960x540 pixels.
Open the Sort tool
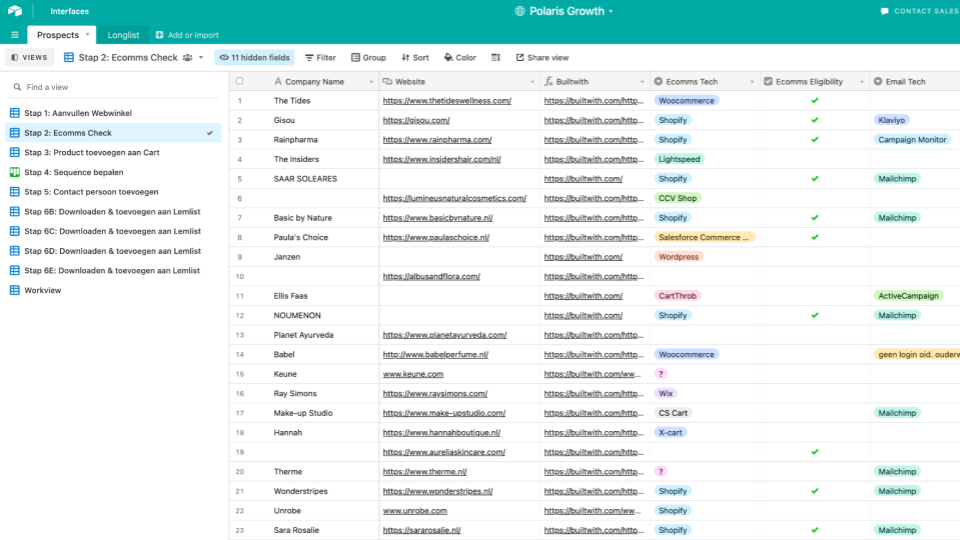415,58
